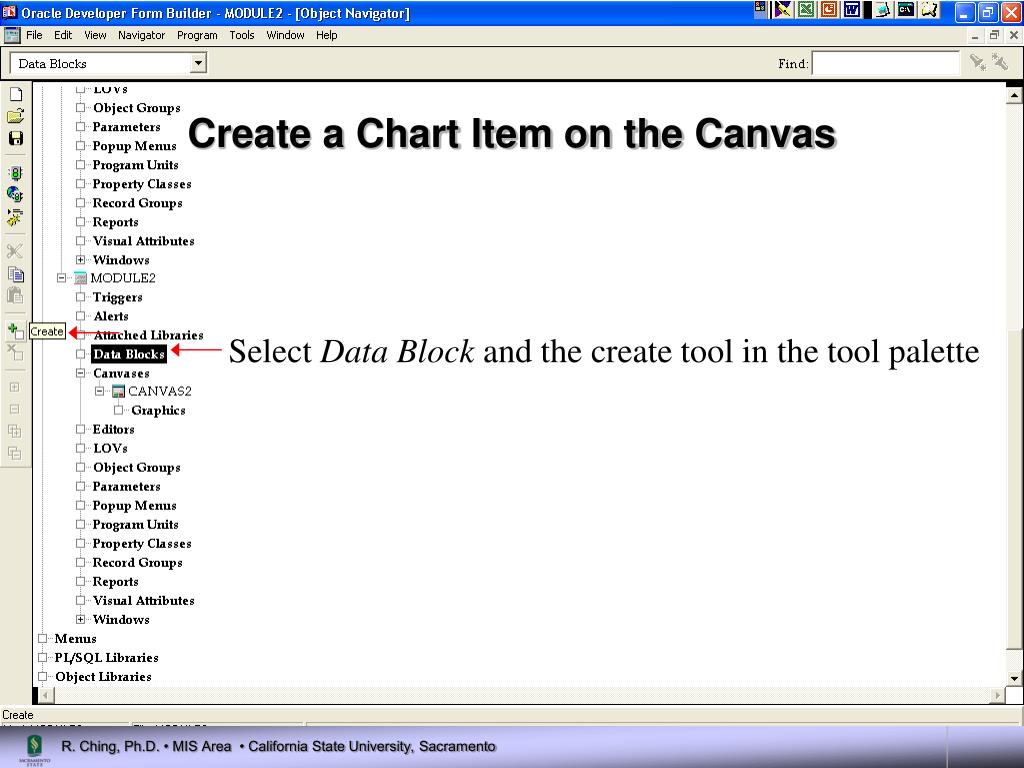Viewport: 1024px width, 768px height.
Task: Select the Triggers node
Action: (x=118, y=297)
